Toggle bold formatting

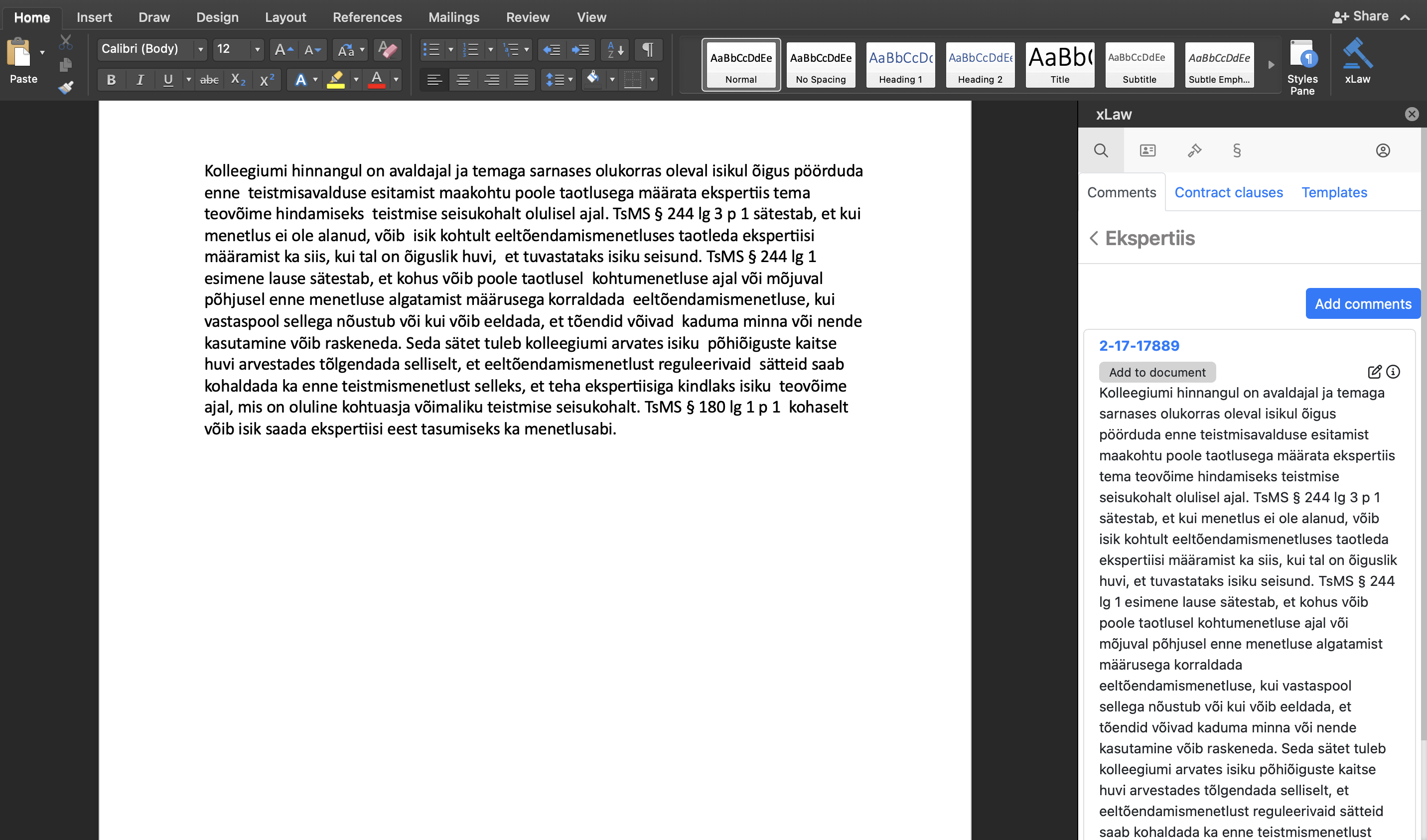112,80
